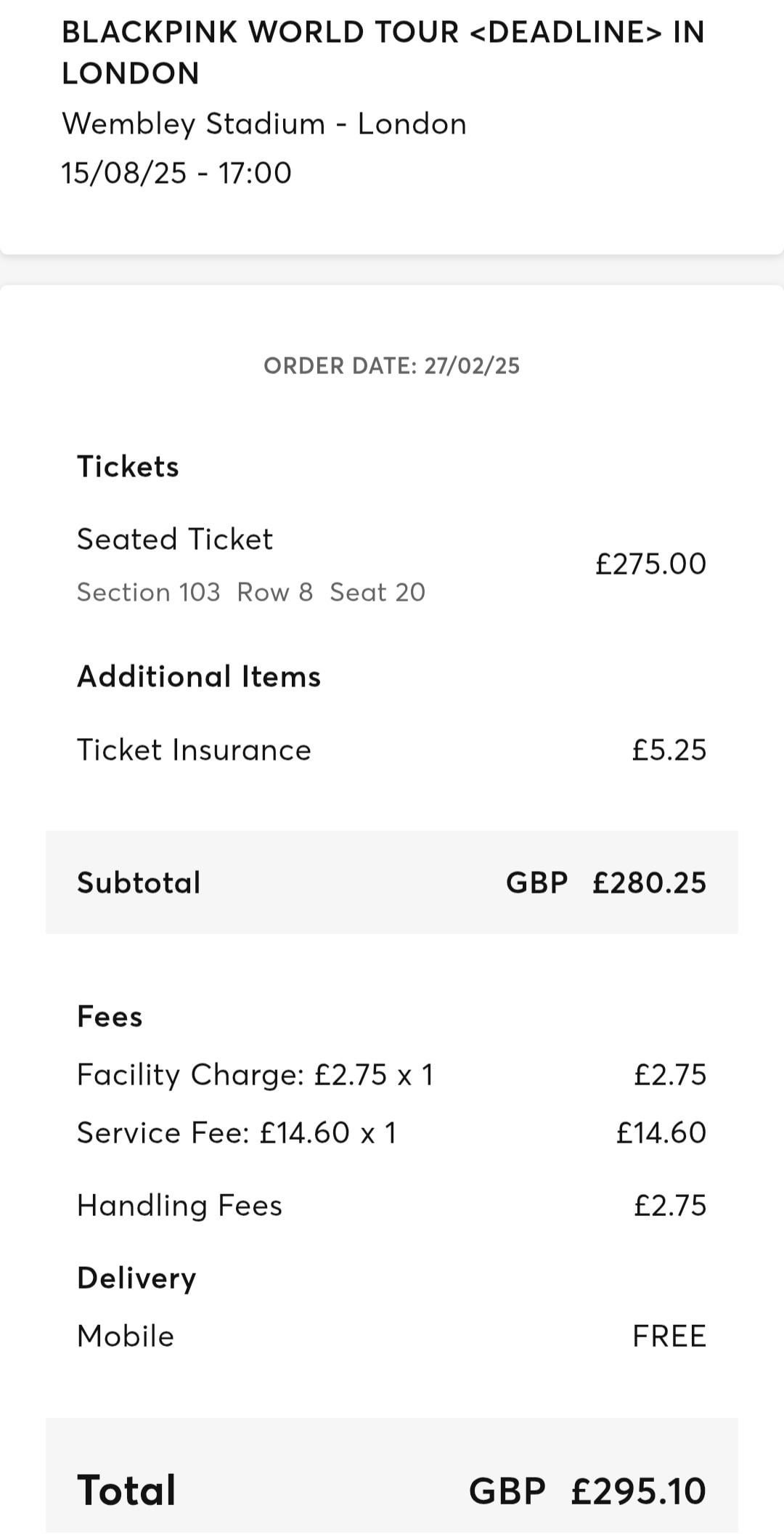Tap the Section 103 Row 8 Seat 20 details

[250, 592]
